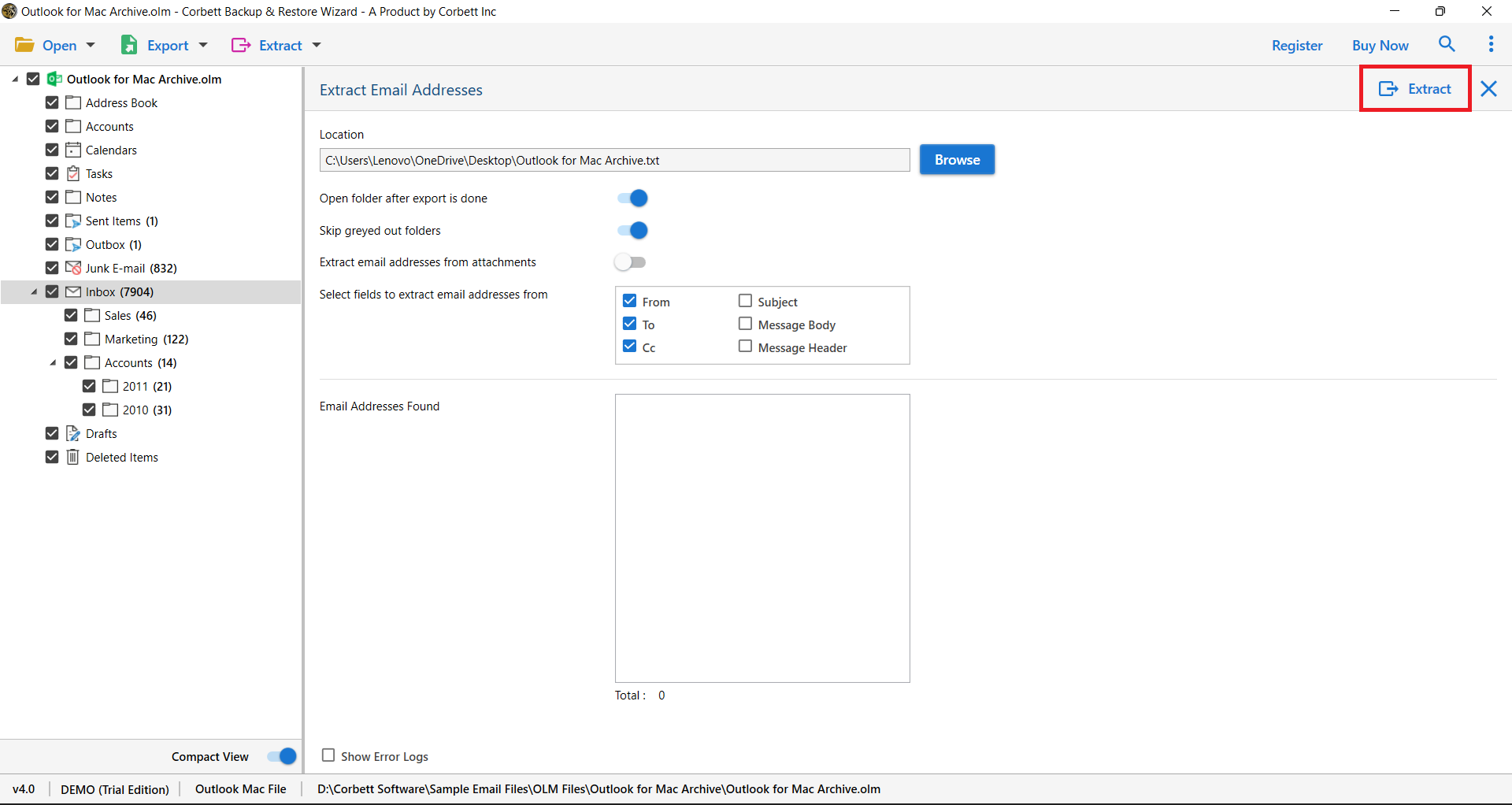This screenshot has width=1512, height=805.
Task: Select the Address Book folder icon
Action: click(73, 102)
